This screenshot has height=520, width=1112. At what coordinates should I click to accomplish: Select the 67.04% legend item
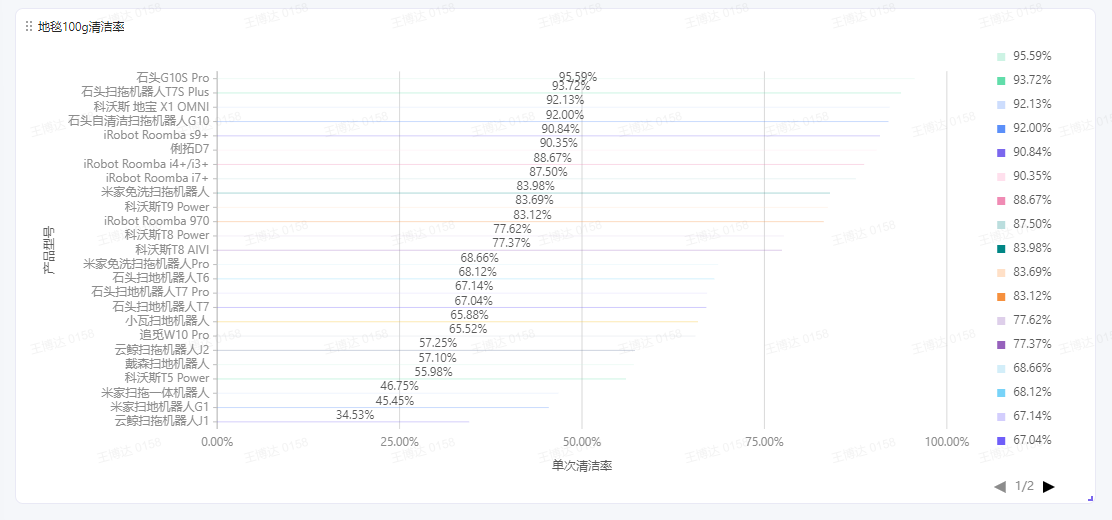point(1024,441)
